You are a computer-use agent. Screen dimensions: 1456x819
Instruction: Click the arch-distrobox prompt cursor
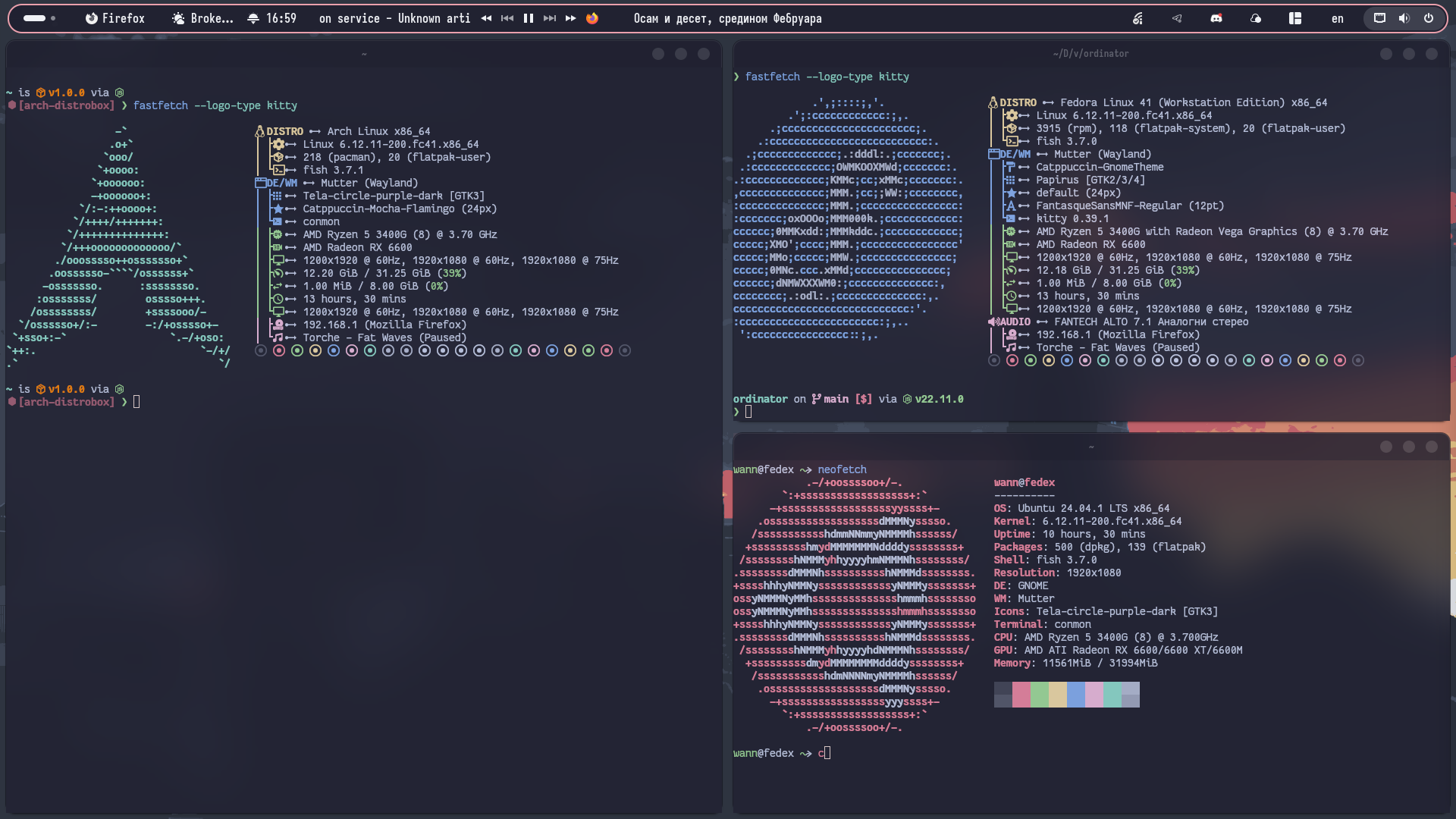[x=136, y=402]
